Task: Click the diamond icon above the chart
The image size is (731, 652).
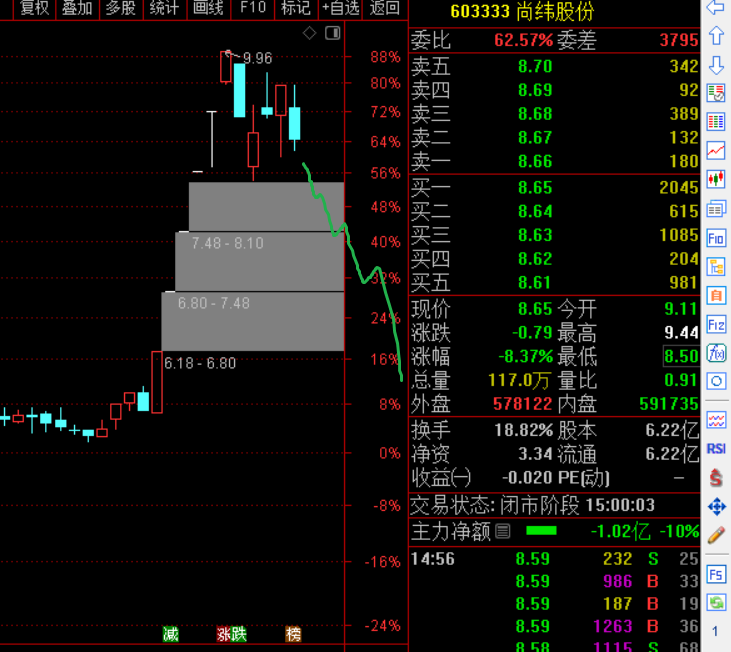Action: (x=310, y=33)
